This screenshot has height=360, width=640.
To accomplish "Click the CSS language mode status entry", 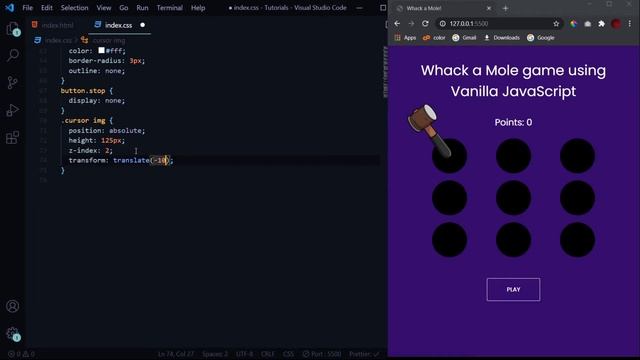I will click(x=288, y=354).
